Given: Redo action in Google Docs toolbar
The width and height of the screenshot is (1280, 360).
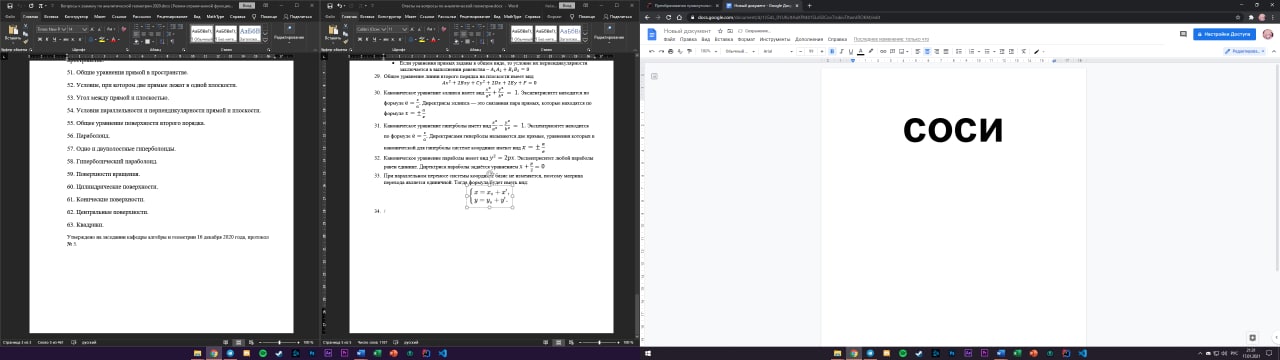Looking at the screenshot, I should tap(661, 51).
